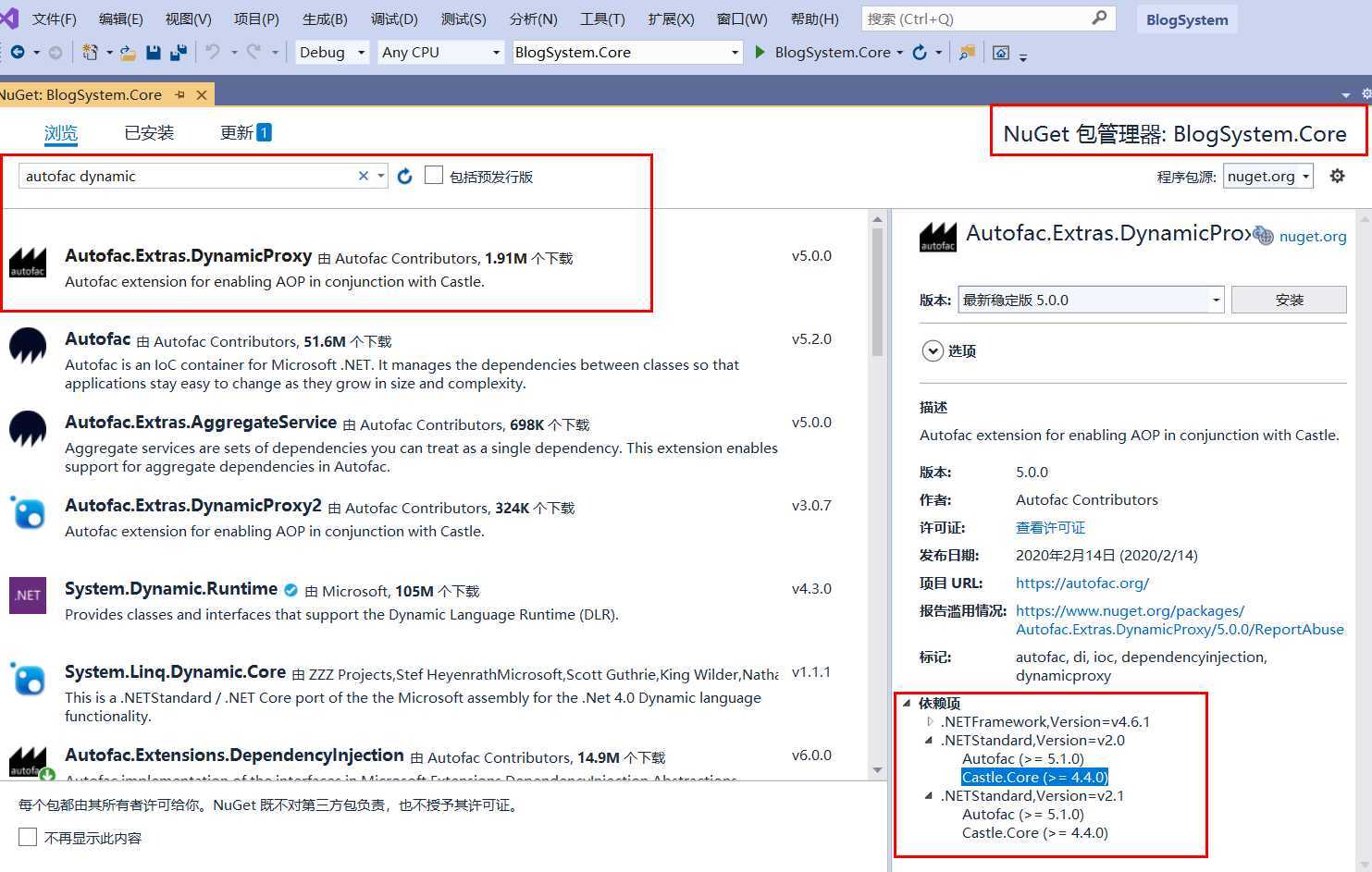1372x872 pixels.
Task: Open the Debug menu
Action: (x=394, y=18)
